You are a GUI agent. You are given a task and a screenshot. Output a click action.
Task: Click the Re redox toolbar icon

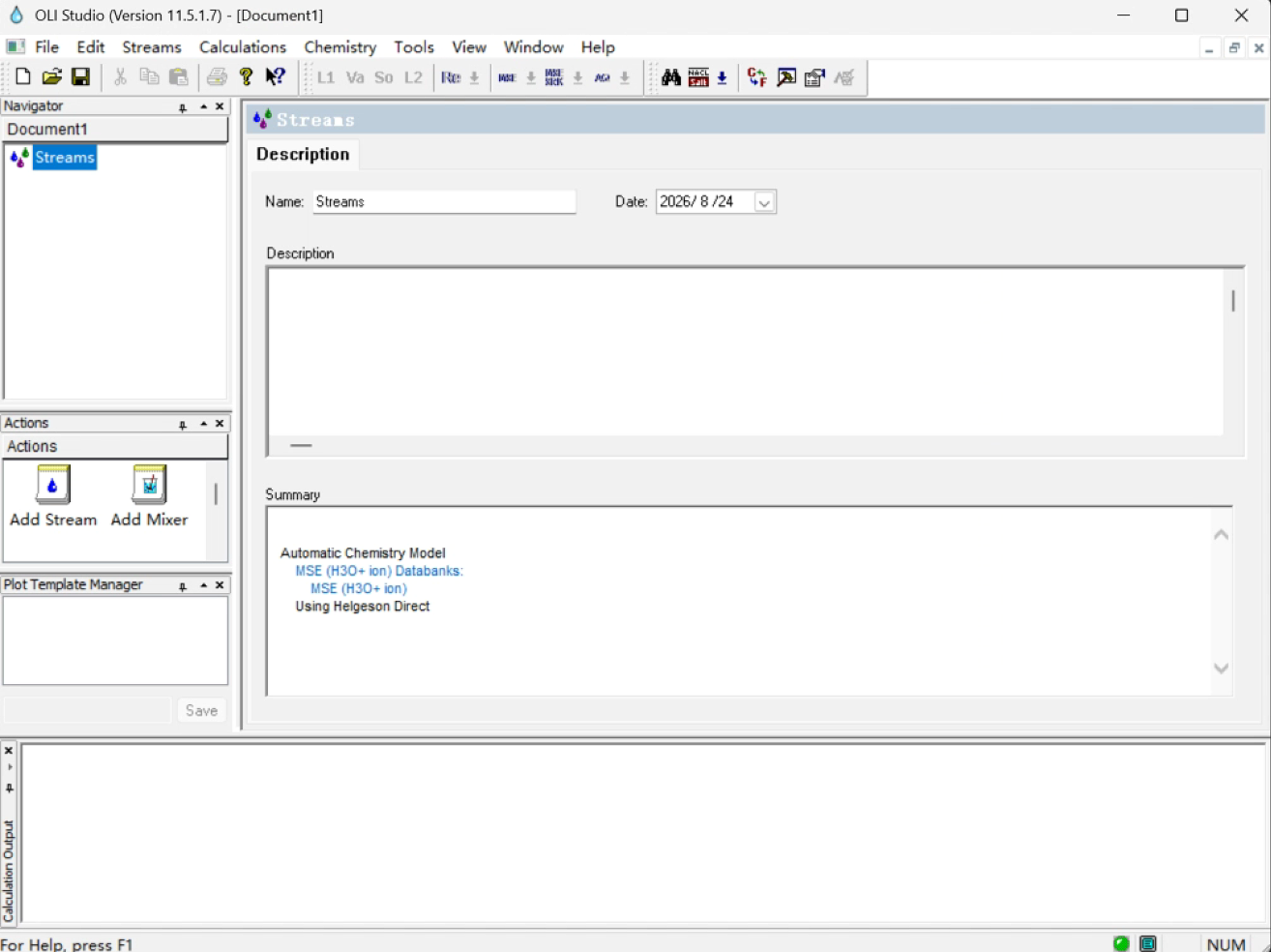point(451,77)
